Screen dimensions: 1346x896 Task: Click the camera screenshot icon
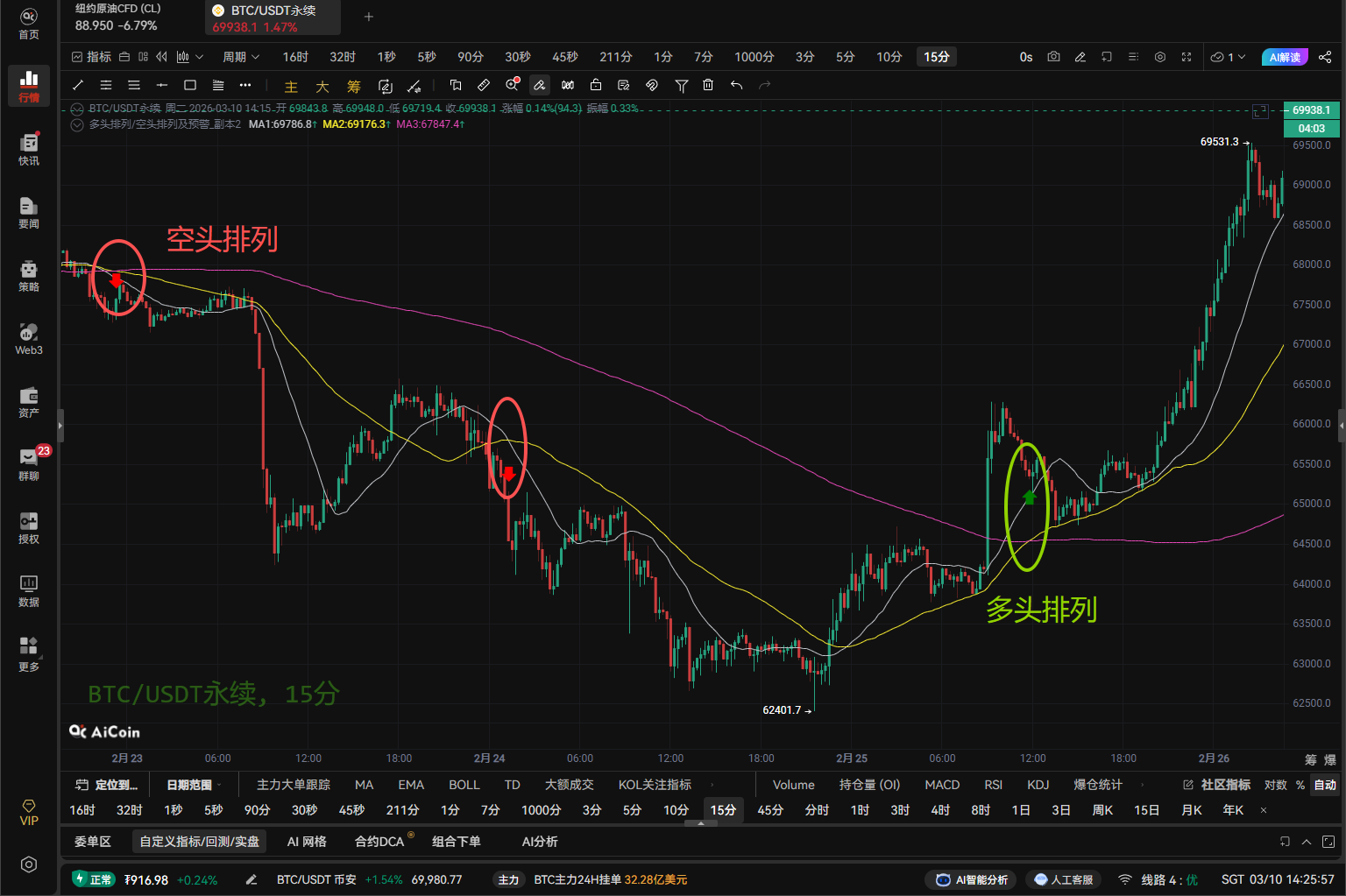click(1053, 57)
